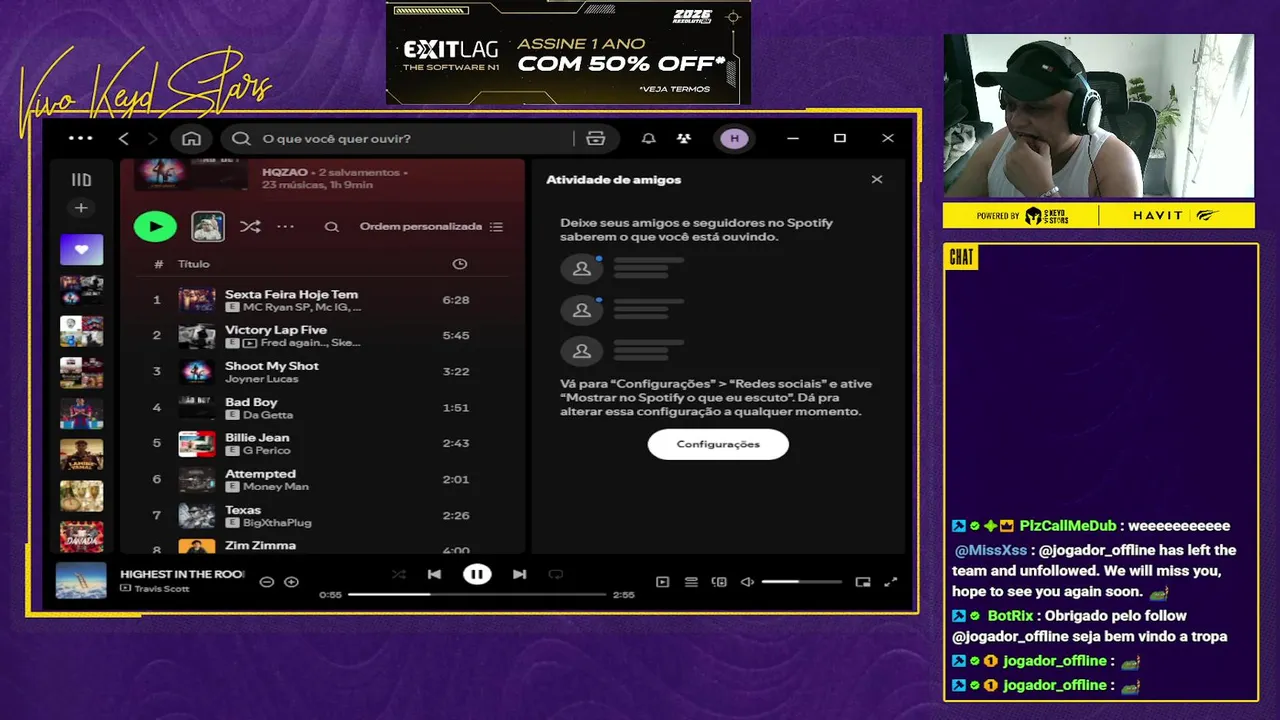Go to Spotify Home
Image resolution: width=1280 pixels, height=720 pixels.
(191, 138)
